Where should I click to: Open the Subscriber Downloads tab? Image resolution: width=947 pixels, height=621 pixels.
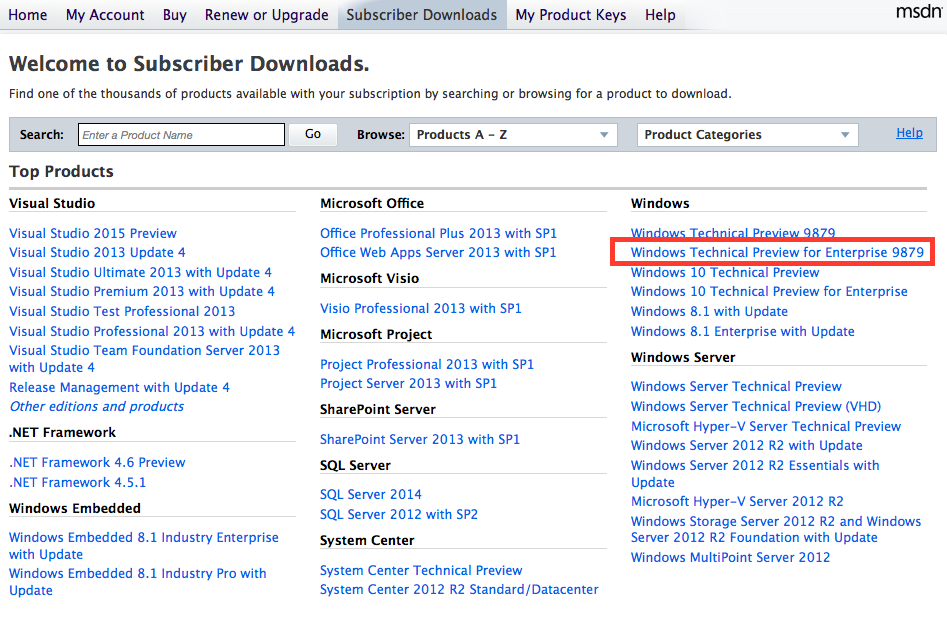click(422, 15)
